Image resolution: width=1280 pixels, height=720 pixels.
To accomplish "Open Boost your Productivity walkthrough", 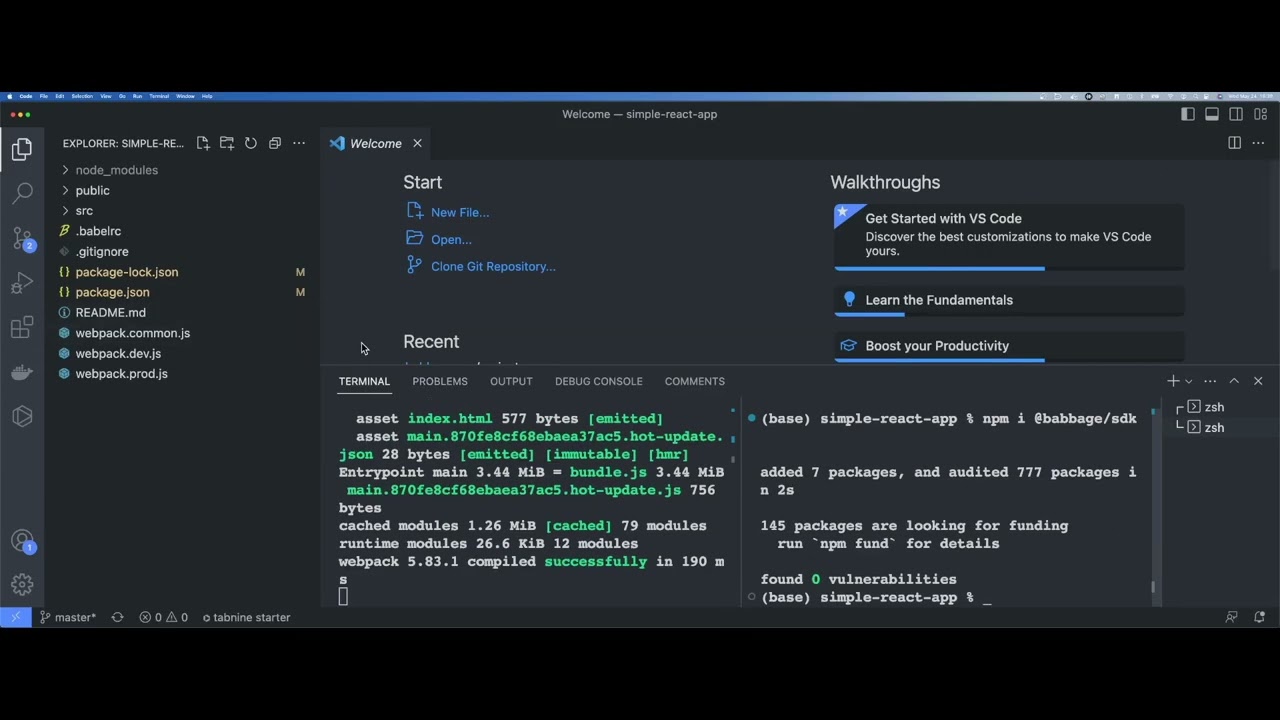I will click(1009, 346).
